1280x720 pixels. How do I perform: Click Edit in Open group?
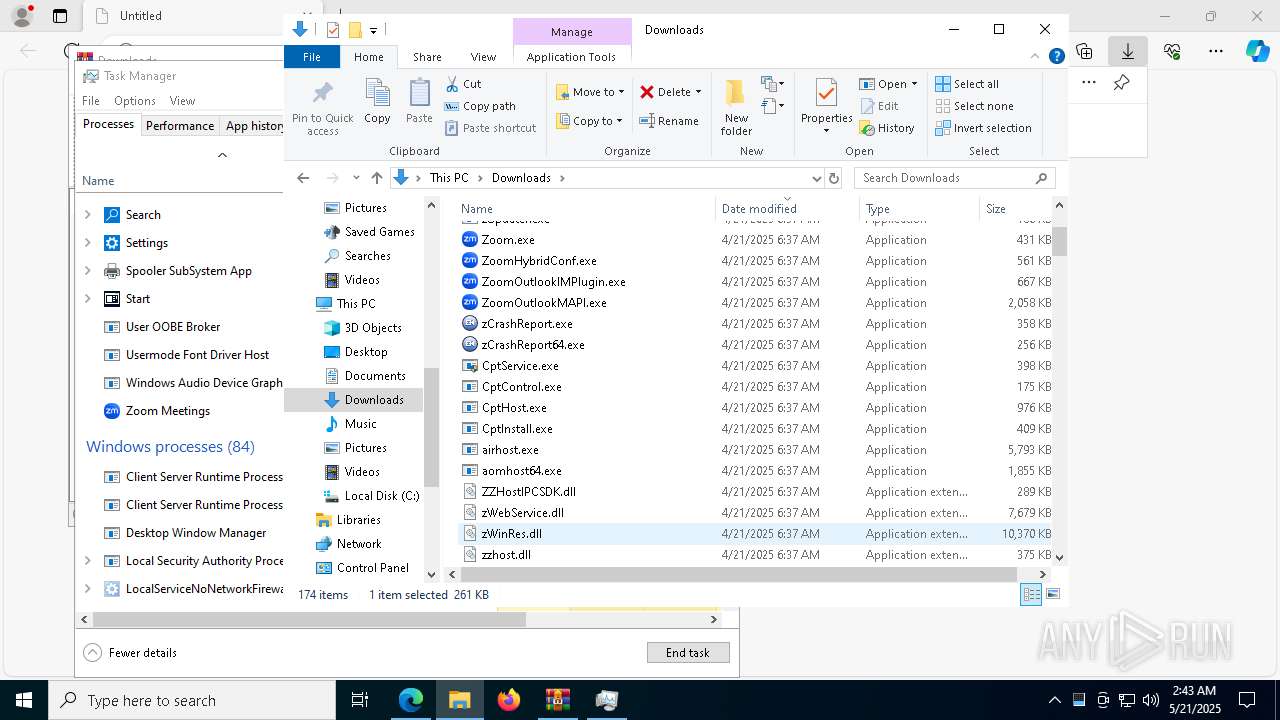coord(879,106)
